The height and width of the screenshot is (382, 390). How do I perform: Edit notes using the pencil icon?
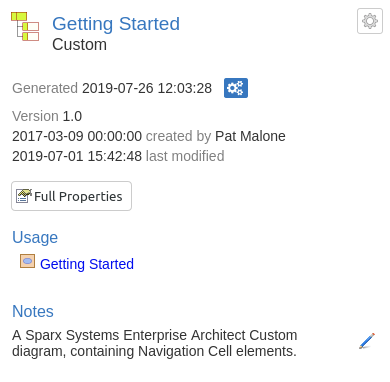[367, 341]
